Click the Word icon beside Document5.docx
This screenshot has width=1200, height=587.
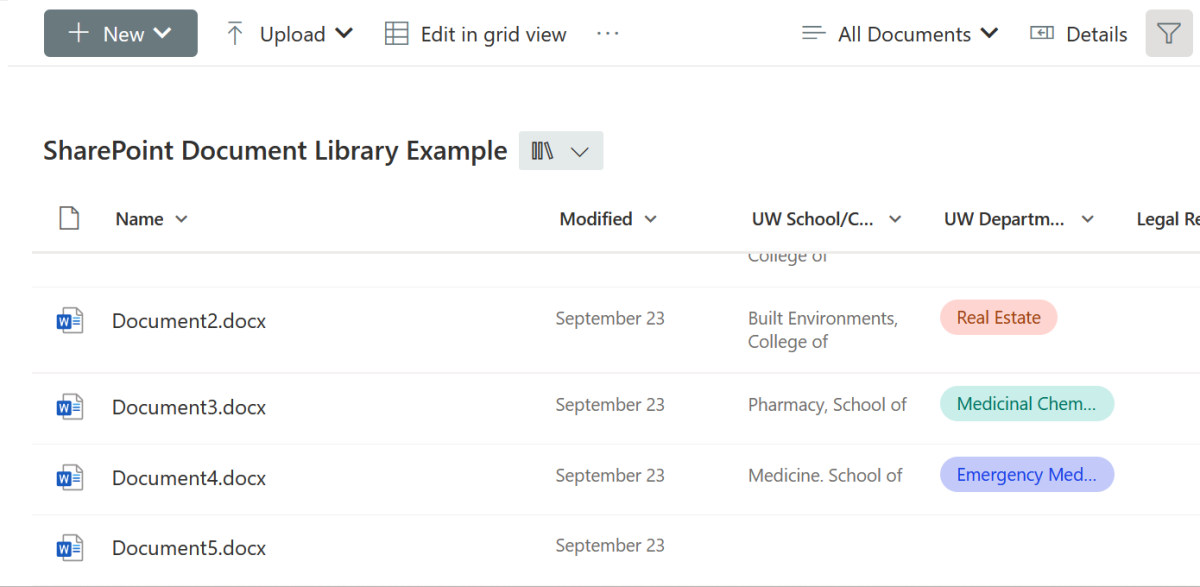68,547
